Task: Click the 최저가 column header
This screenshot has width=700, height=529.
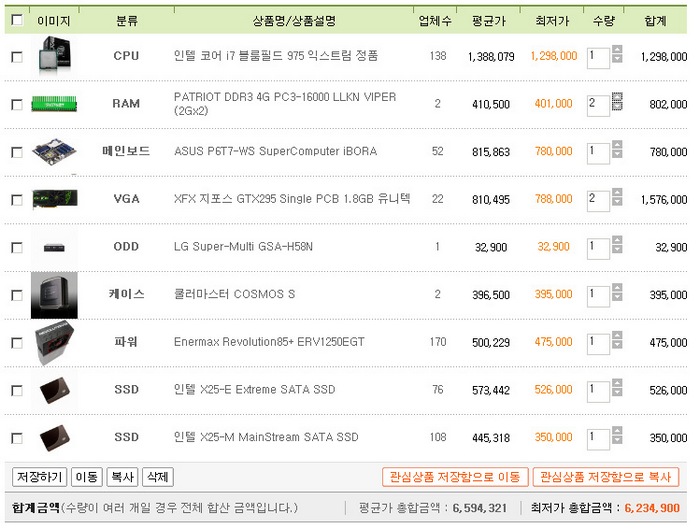Action: (x=552, y=21)
